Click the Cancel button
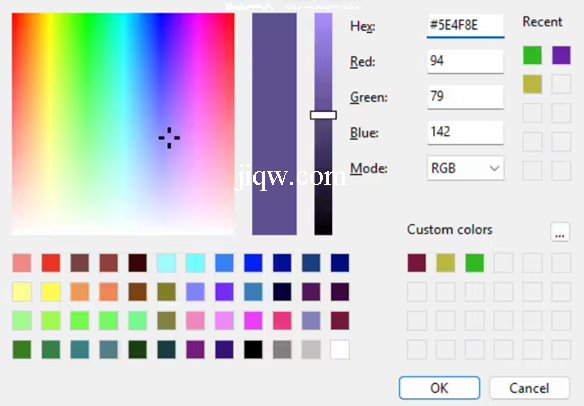Viewport: 584px width, 406px height. coord(529,388)
